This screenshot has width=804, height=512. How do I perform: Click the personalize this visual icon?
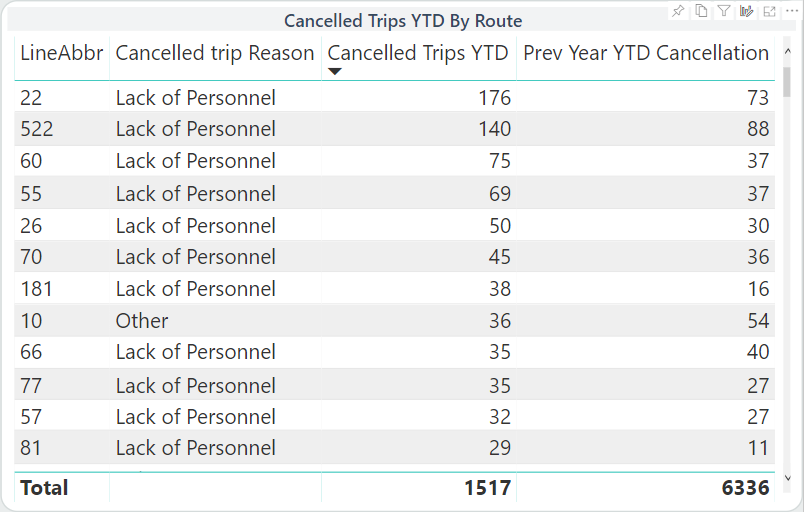click(746, 11)
